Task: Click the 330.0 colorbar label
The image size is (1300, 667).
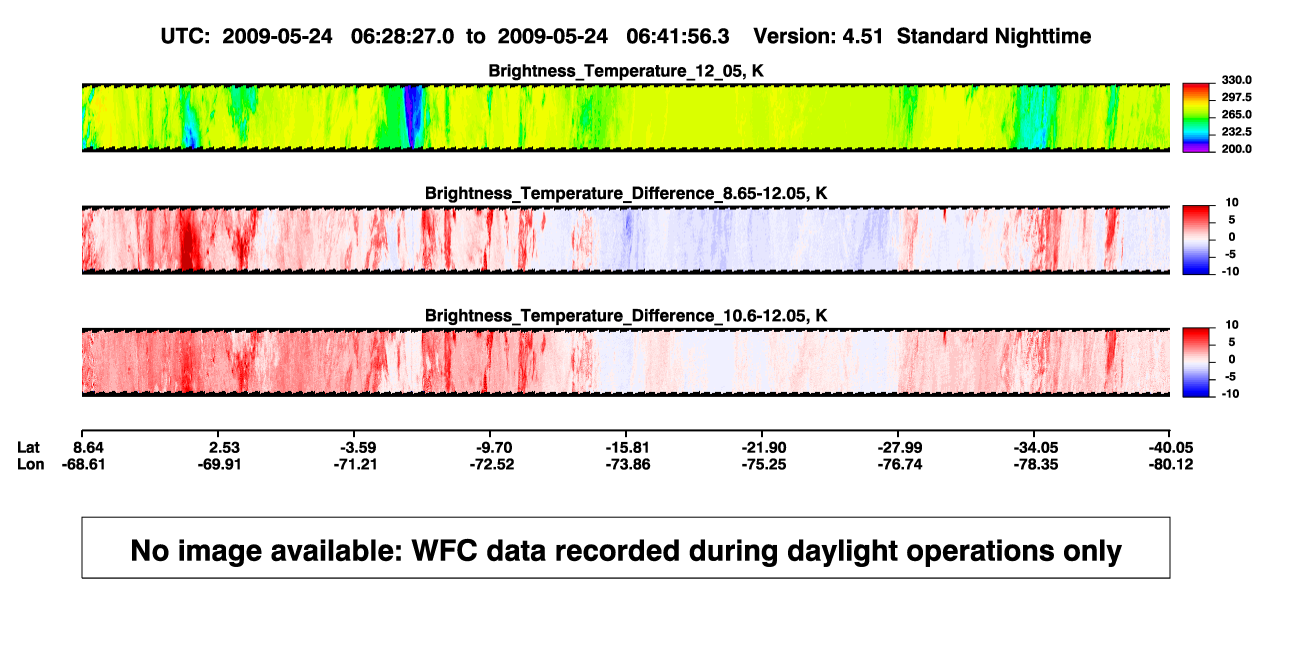Action: coord(1234,80)
